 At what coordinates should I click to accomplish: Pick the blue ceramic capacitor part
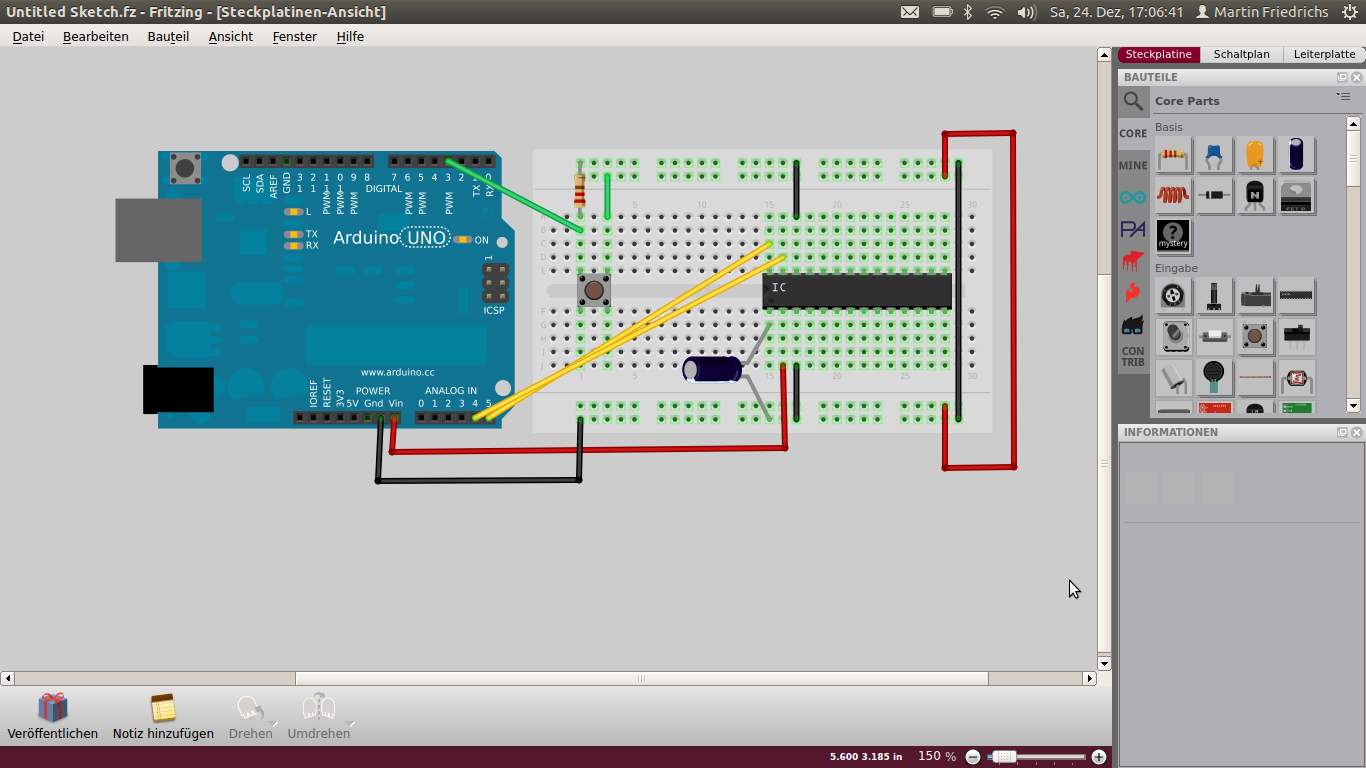click(1215, 156)
